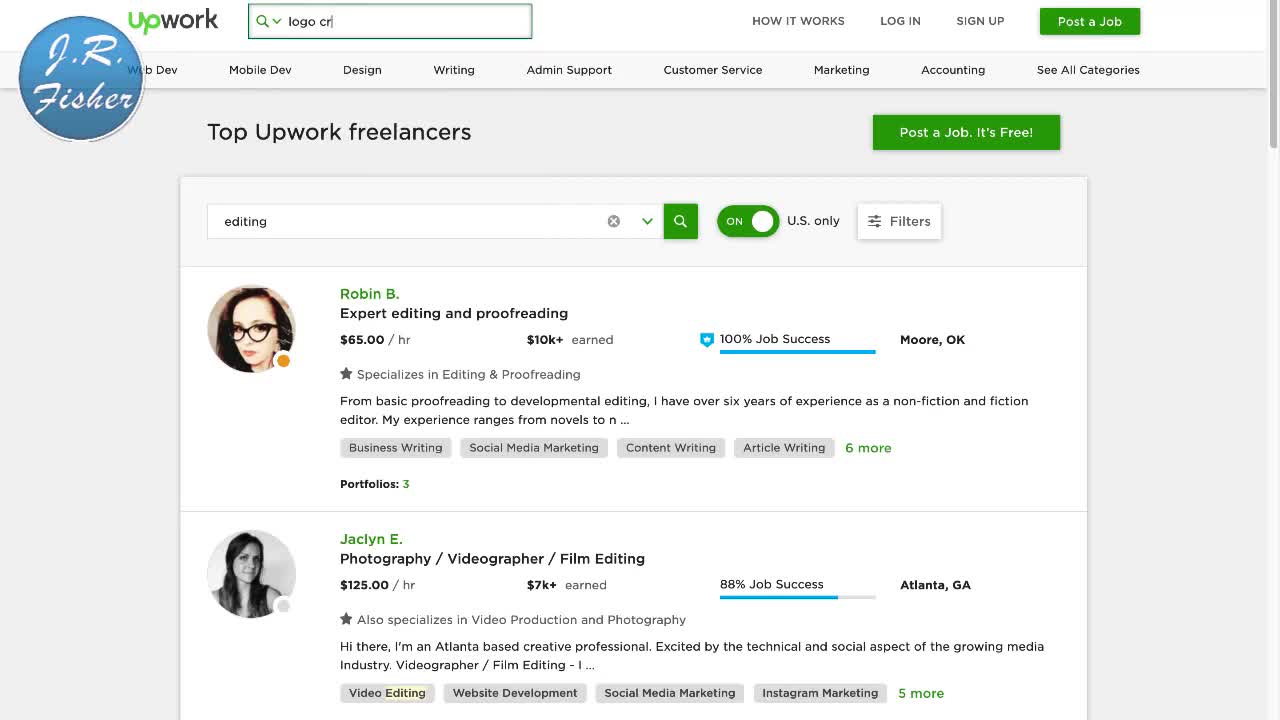The height and width of the screenshot is (720, 1280).
Task: Click the $65.00 / hr rate
Action: pyautogui.click(x=375, y=340)
